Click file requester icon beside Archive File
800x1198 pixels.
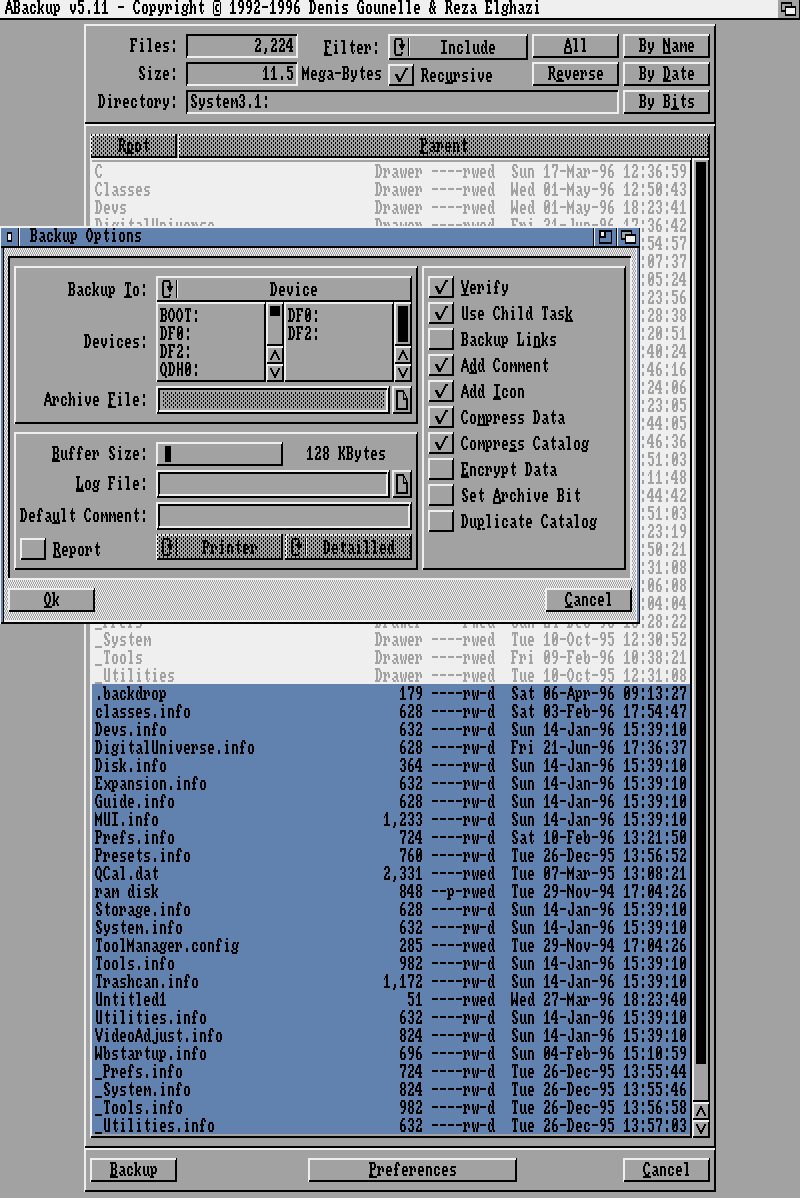pyautogui.click(x=401, y=400)
